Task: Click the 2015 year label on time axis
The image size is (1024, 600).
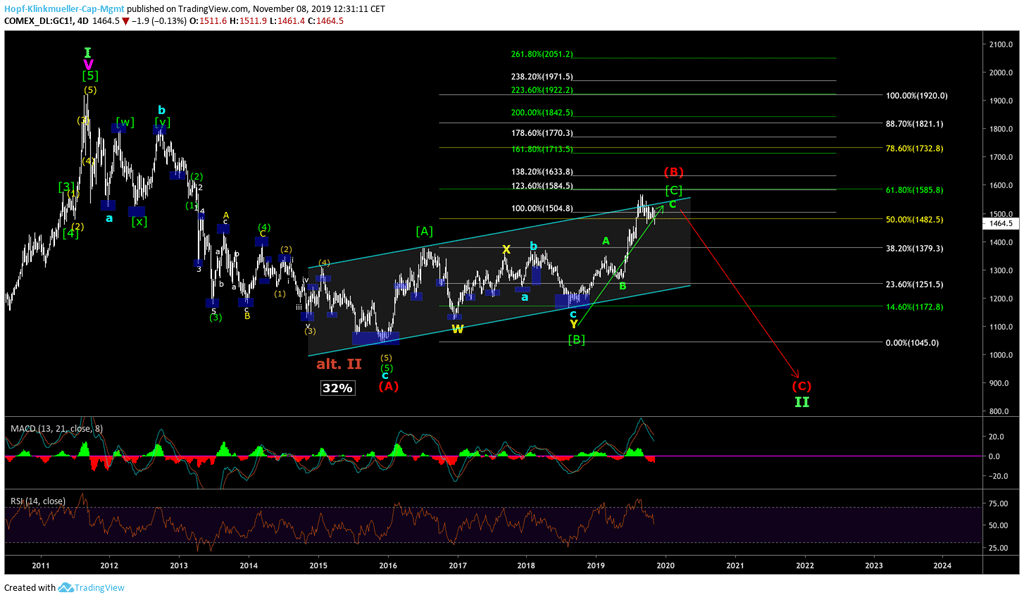Action: coord(318,565)
